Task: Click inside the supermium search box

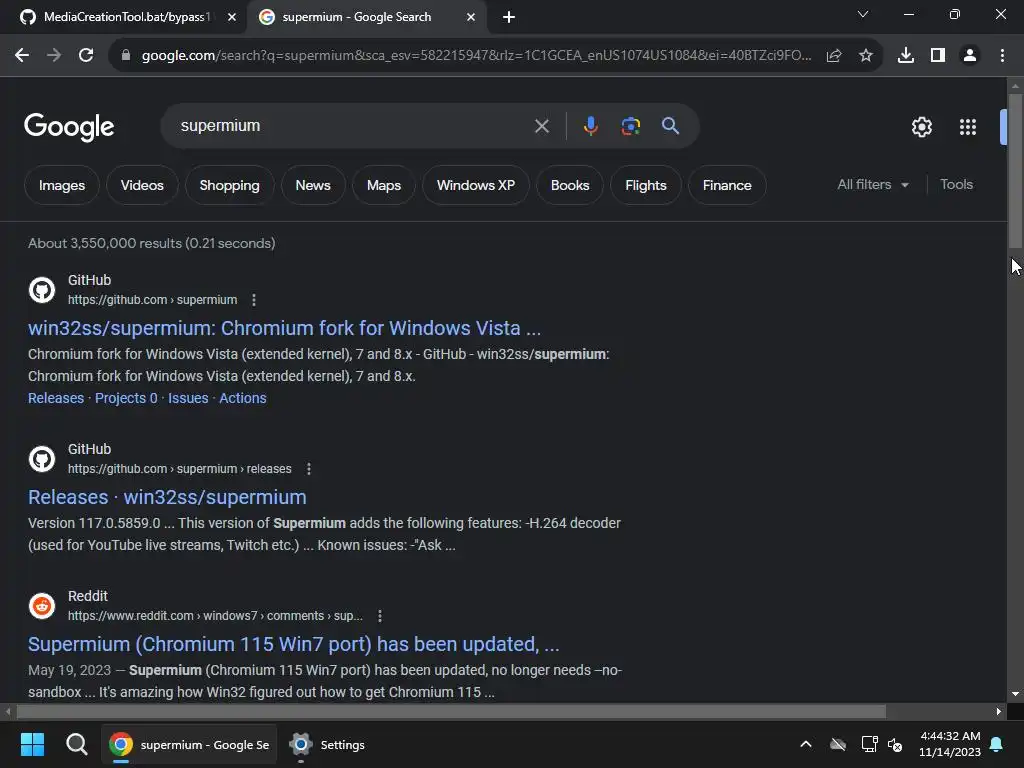Action: click(353, 125)
